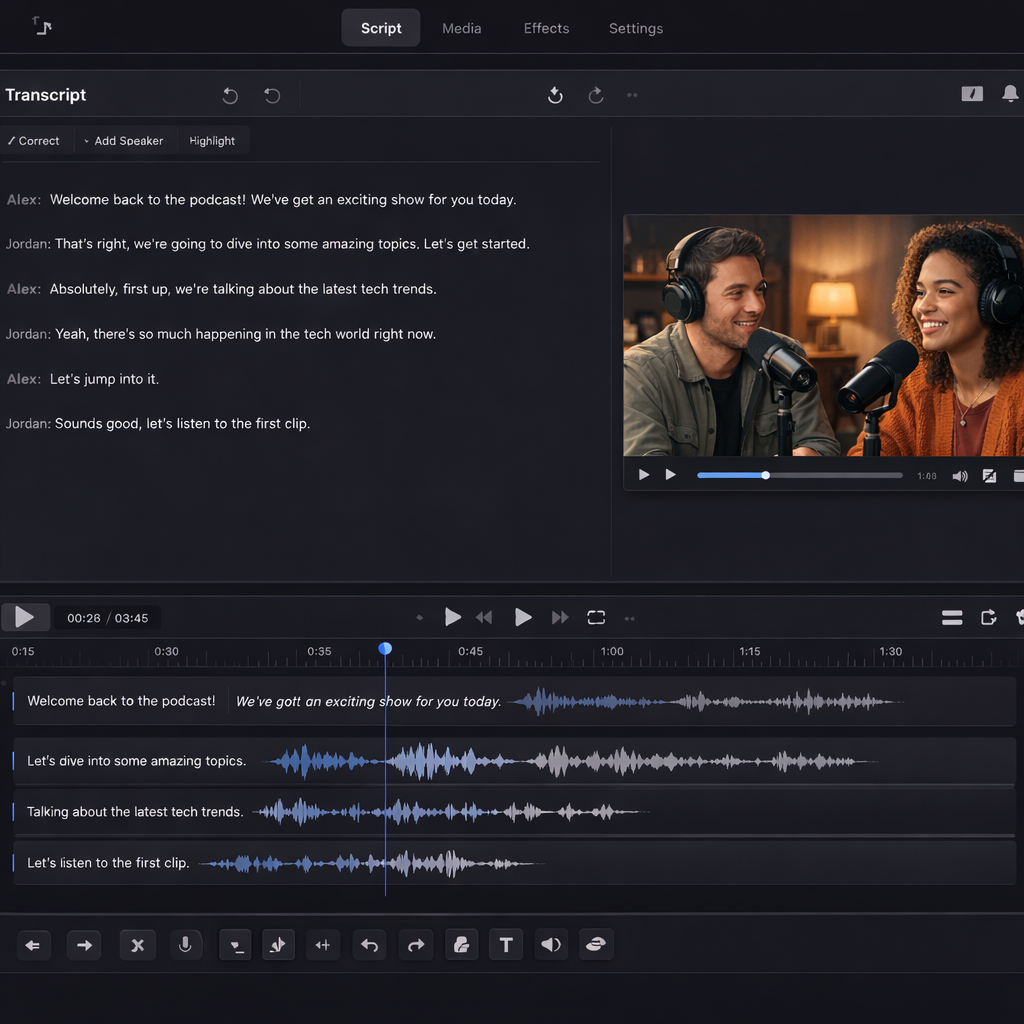The image size is (1024, 1024).
Task: Open the Correct menu in transcript toolbar
Action: click(33, 140)
